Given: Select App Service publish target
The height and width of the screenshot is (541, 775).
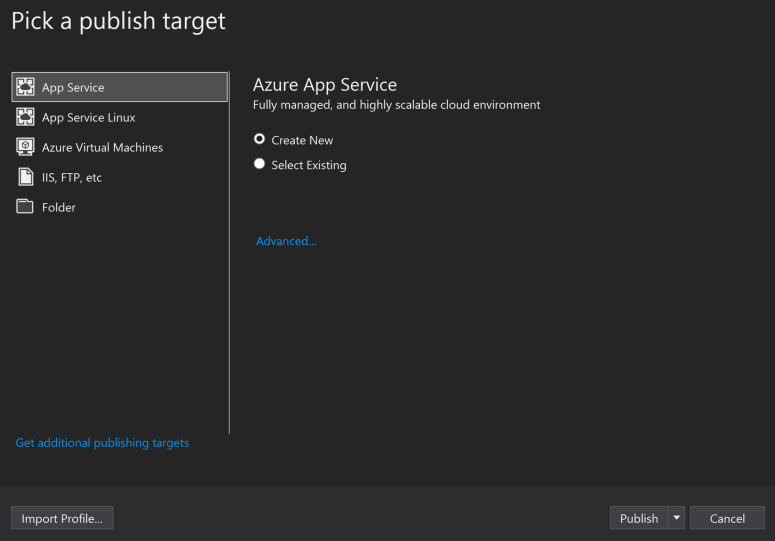Looking at the screenshot, I should coord(120,87).
